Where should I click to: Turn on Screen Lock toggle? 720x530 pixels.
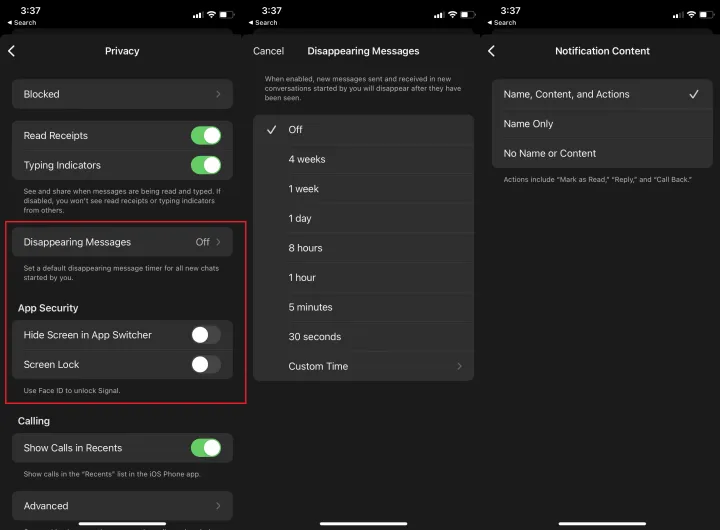[x=205, y=364]
